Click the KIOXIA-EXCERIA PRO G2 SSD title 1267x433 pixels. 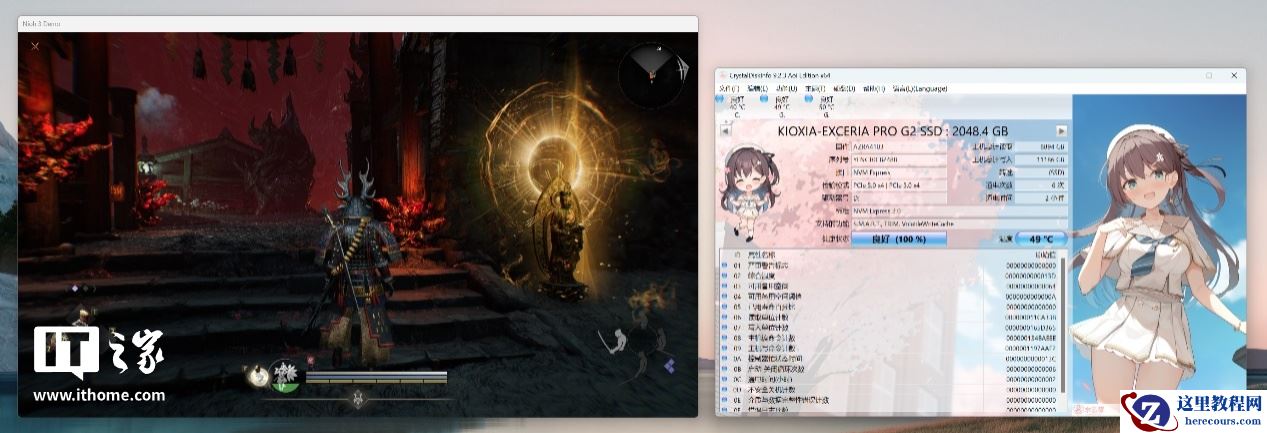(893, 131)
